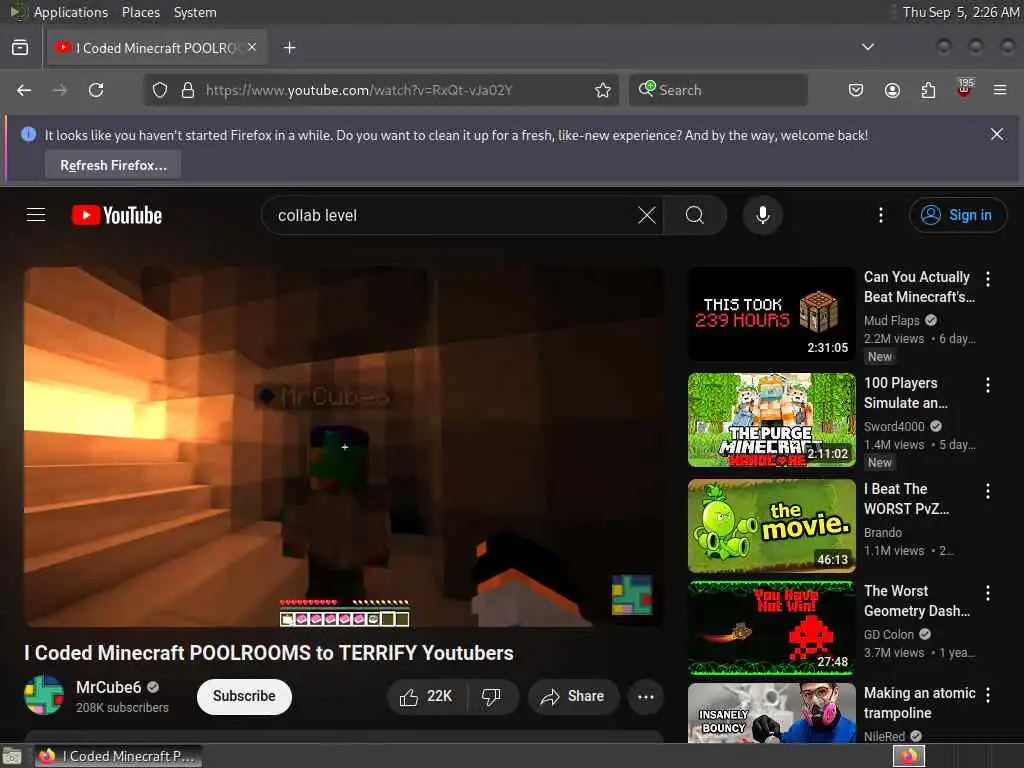Expand the list all tabs chevron
The height and width of the screenshot is (768, 1024).
(868, 47)
